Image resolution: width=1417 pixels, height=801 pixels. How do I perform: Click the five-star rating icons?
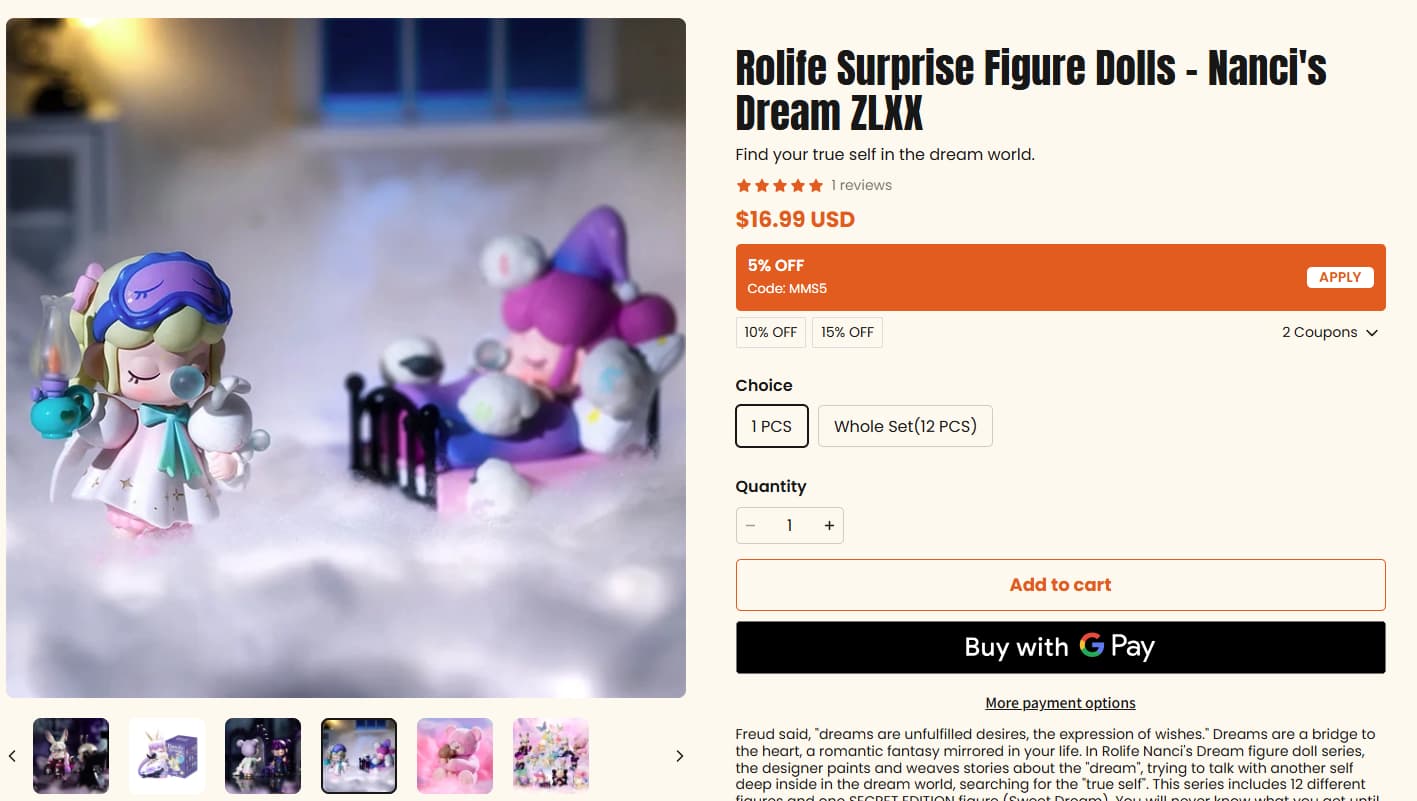tap(780, 185)
